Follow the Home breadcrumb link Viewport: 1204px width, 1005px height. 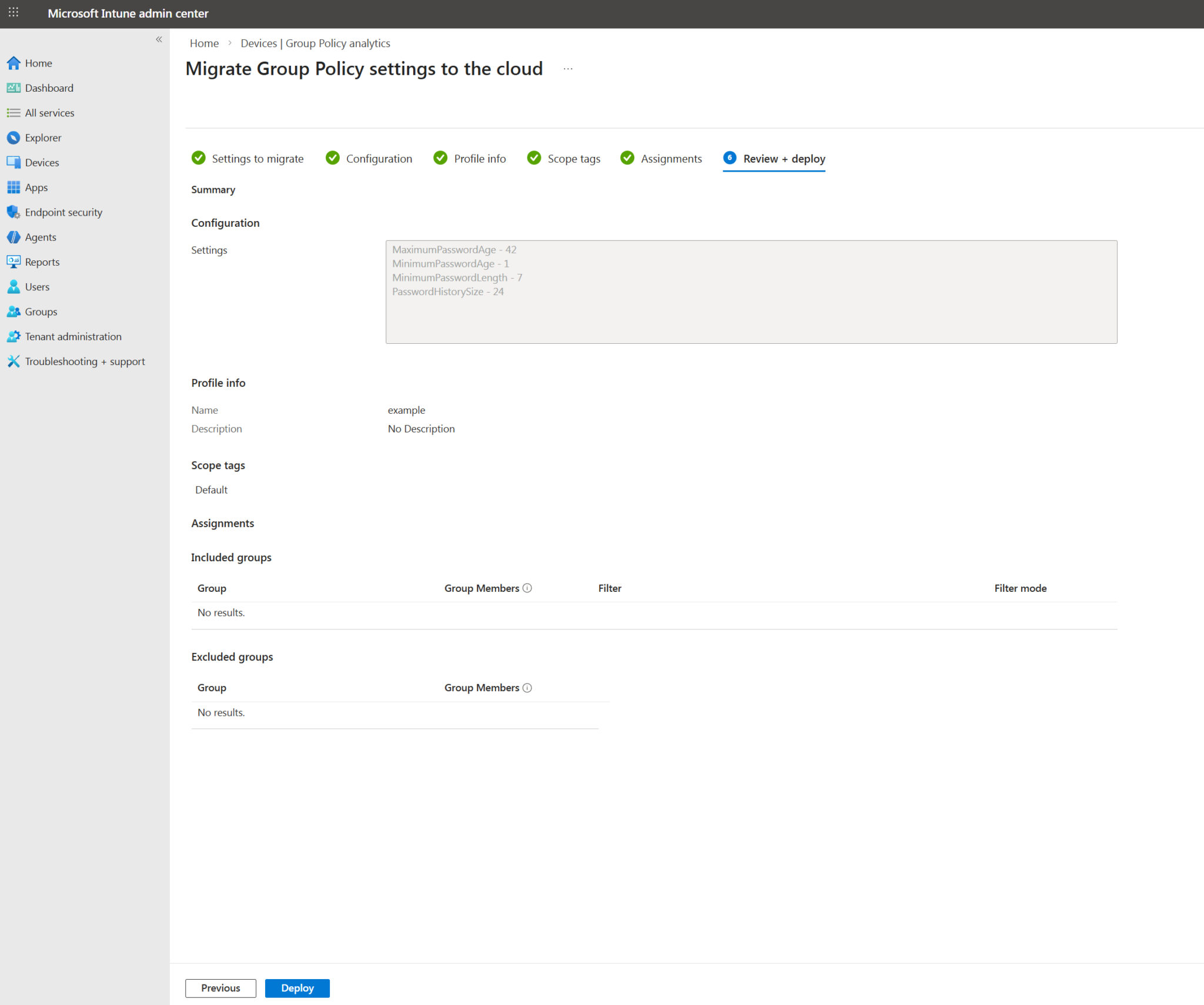(x=204, y=43)
